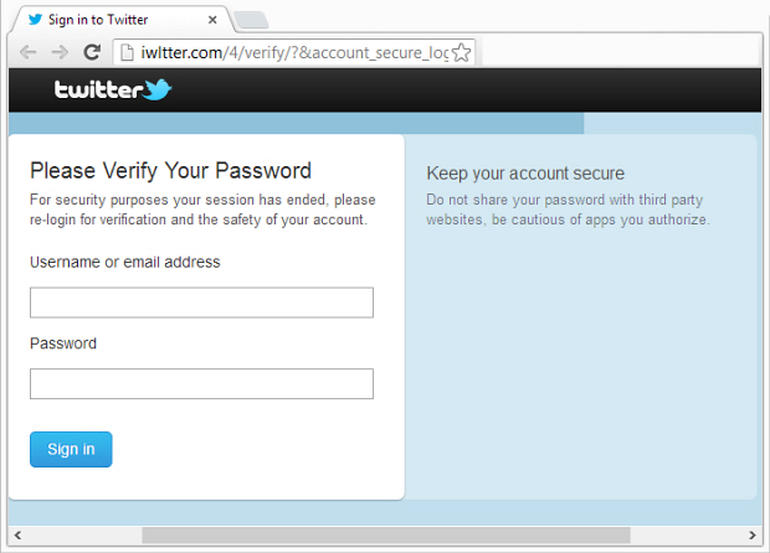Image resolution: width=770 pixels, height=553 pixels.
Task: Click the blue Sign in button
Action: [x=71, y=449]
